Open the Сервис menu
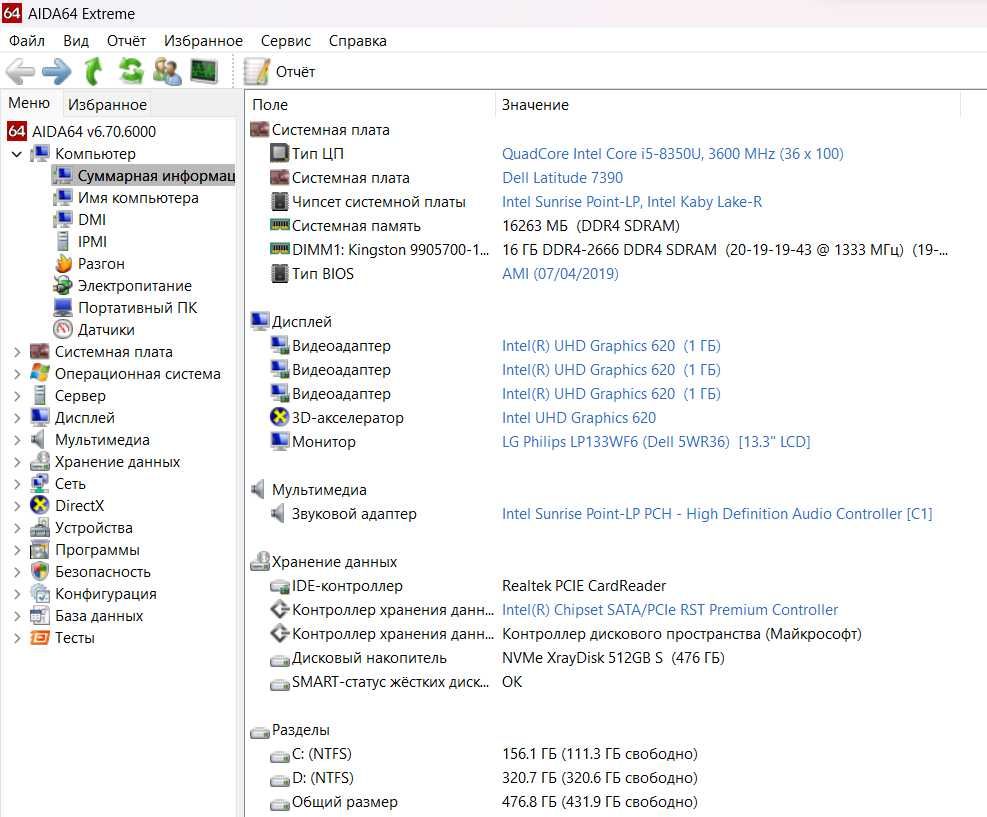987x817 pixels. [286, 41]
